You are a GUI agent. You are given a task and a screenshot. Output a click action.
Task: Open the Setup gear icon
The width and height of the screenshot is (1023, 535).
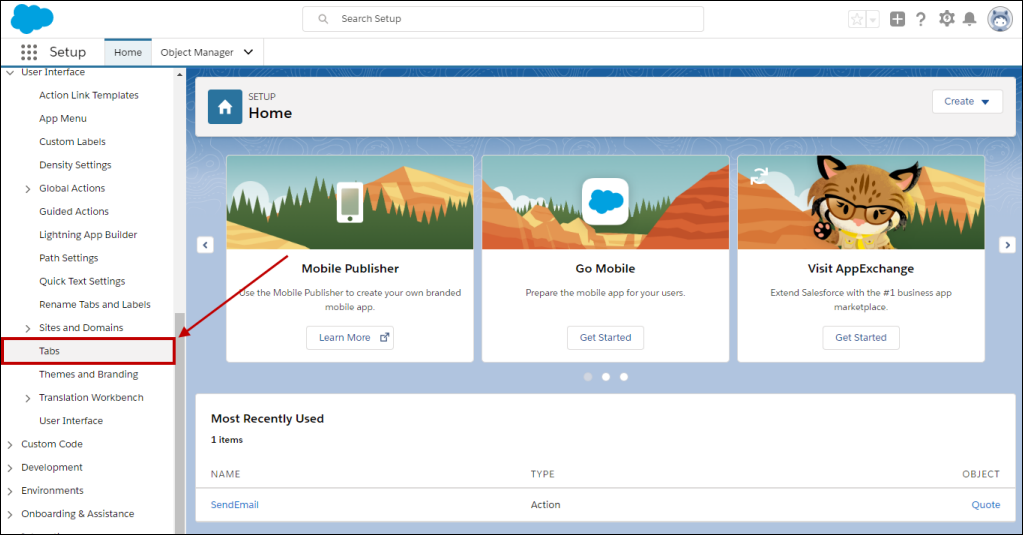click(x=947, y=19)
